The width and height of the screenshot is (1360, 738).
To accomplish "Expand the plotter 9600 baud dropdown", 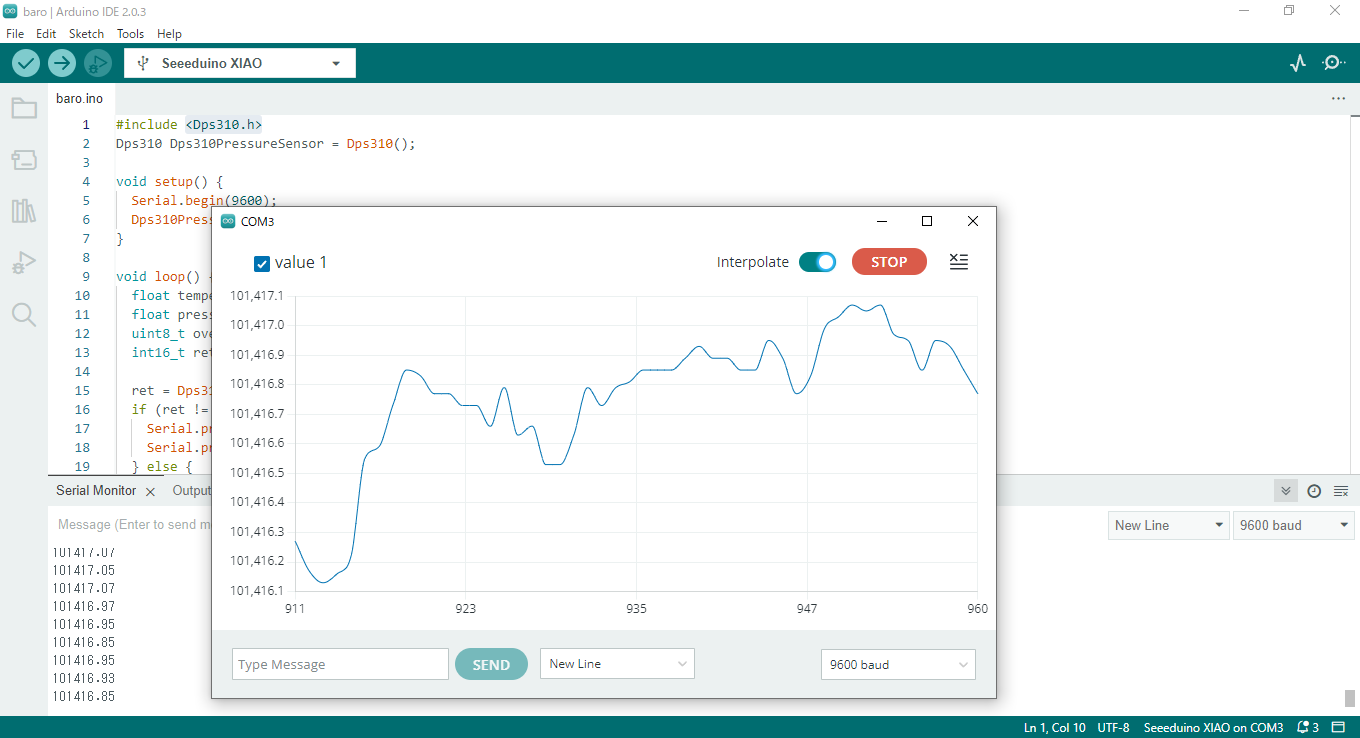I will [x=897, y=664].
